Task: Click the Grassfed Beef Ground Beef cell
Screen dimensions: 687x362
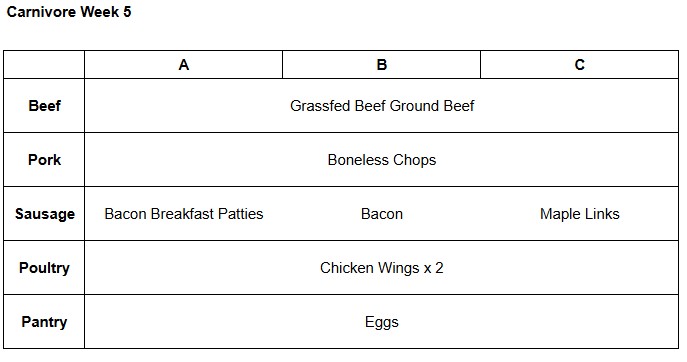Action: click(382, 106)
